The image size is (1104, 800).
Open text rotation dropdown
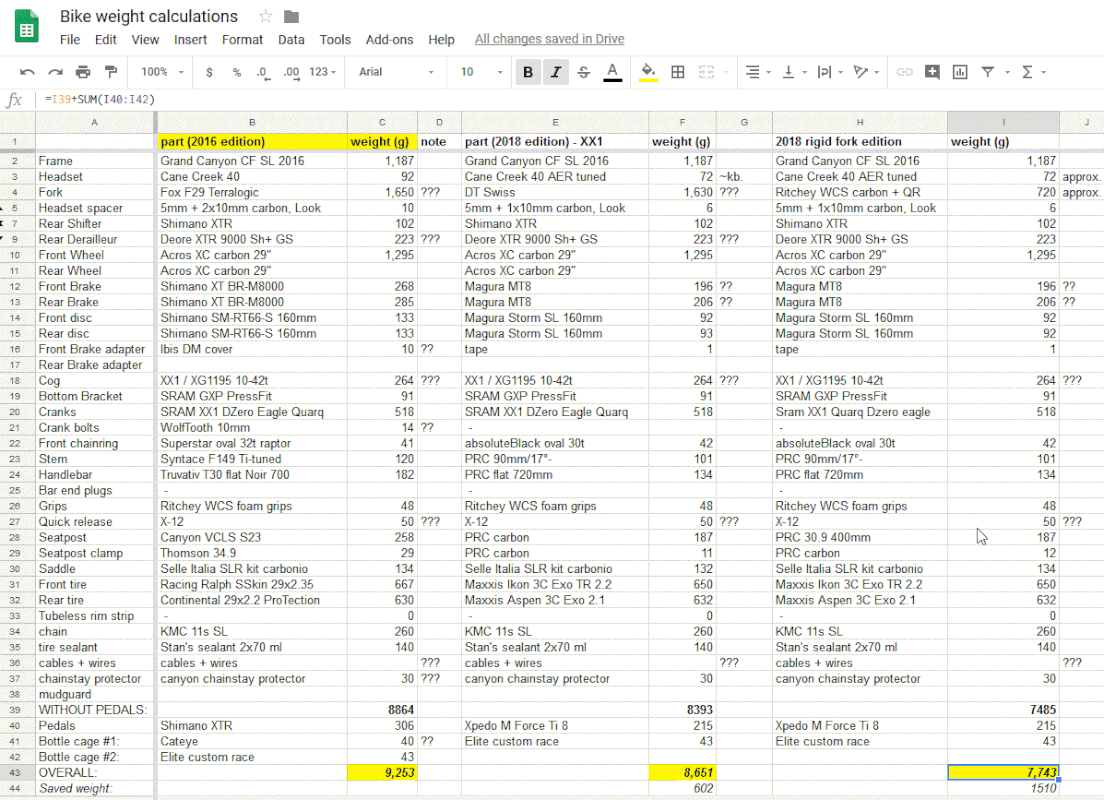[x=866, y=72]
